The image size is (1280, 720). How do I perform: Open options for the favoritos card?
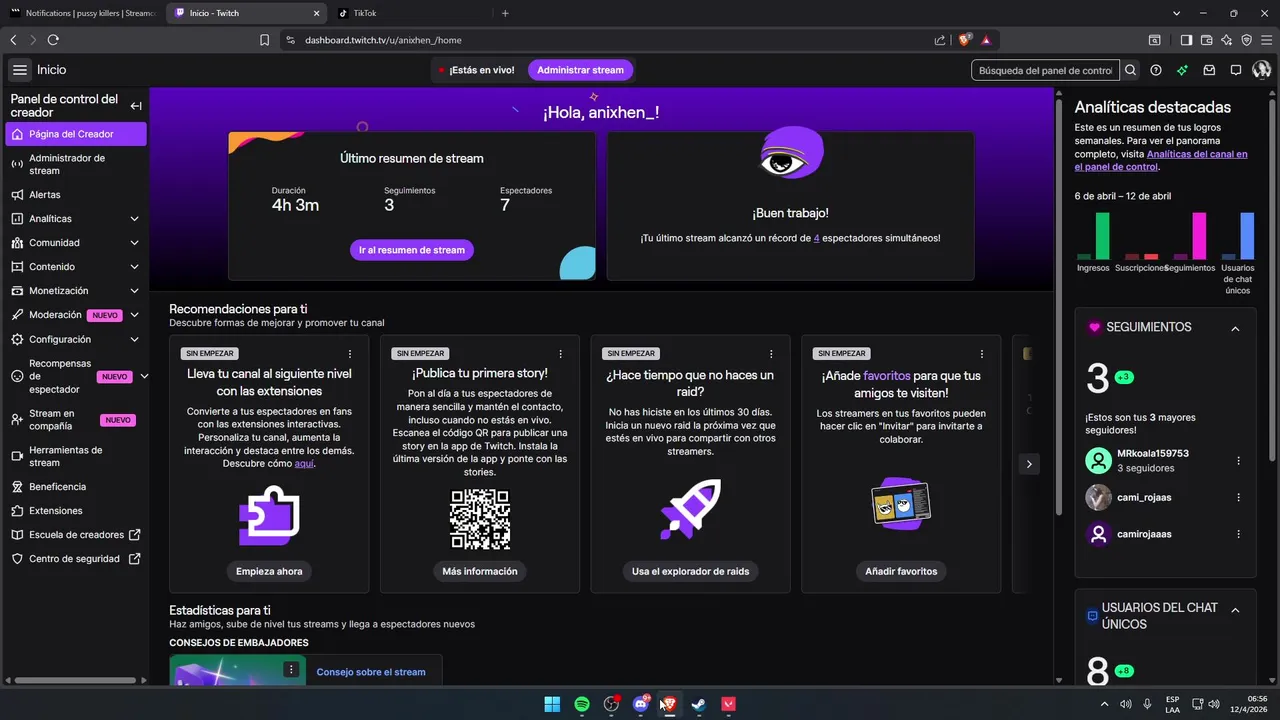[x=982, y=354]
